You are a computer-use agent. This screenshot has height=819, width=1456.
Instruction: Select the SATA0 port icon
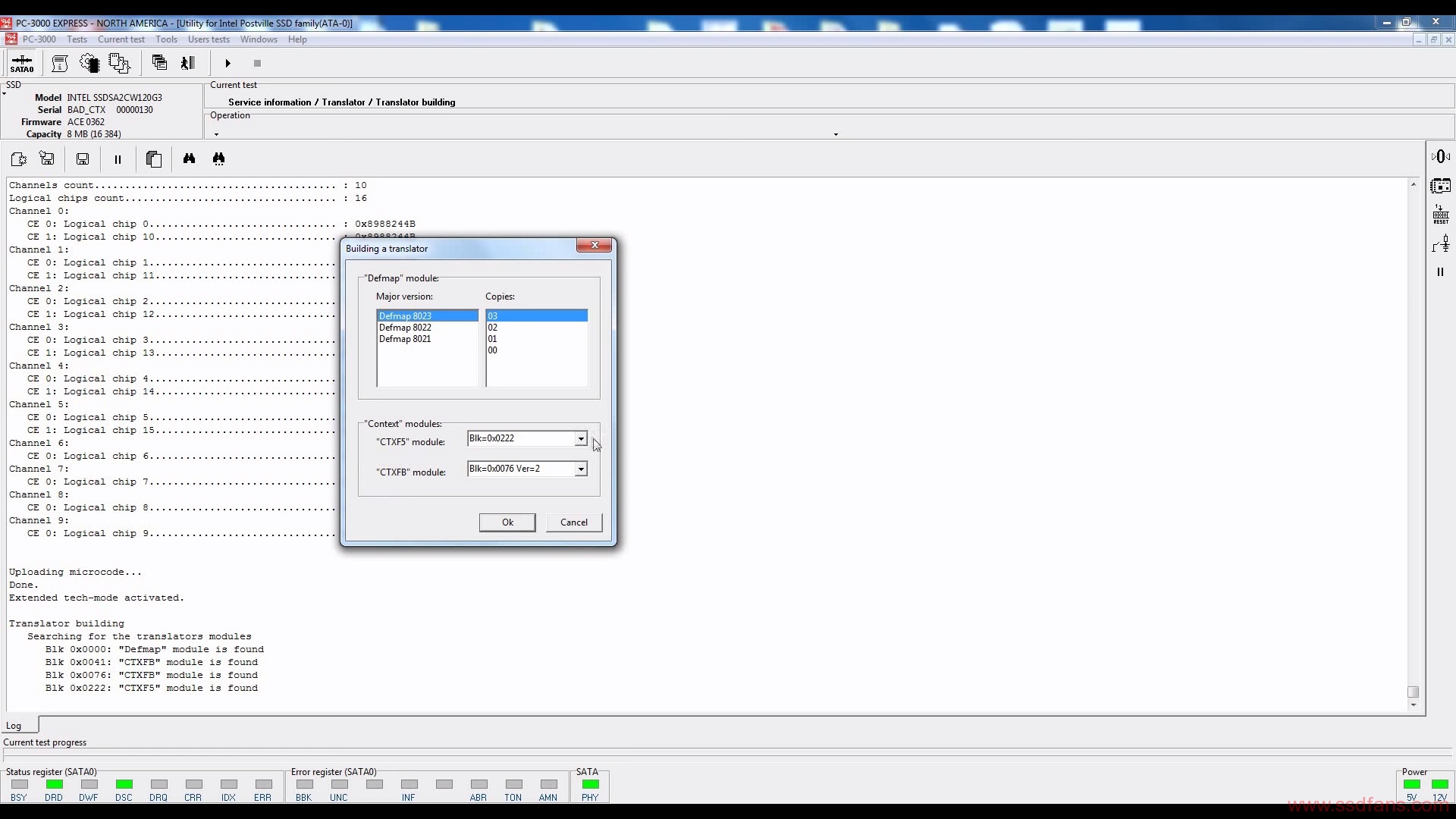click(x=22, y=63)
